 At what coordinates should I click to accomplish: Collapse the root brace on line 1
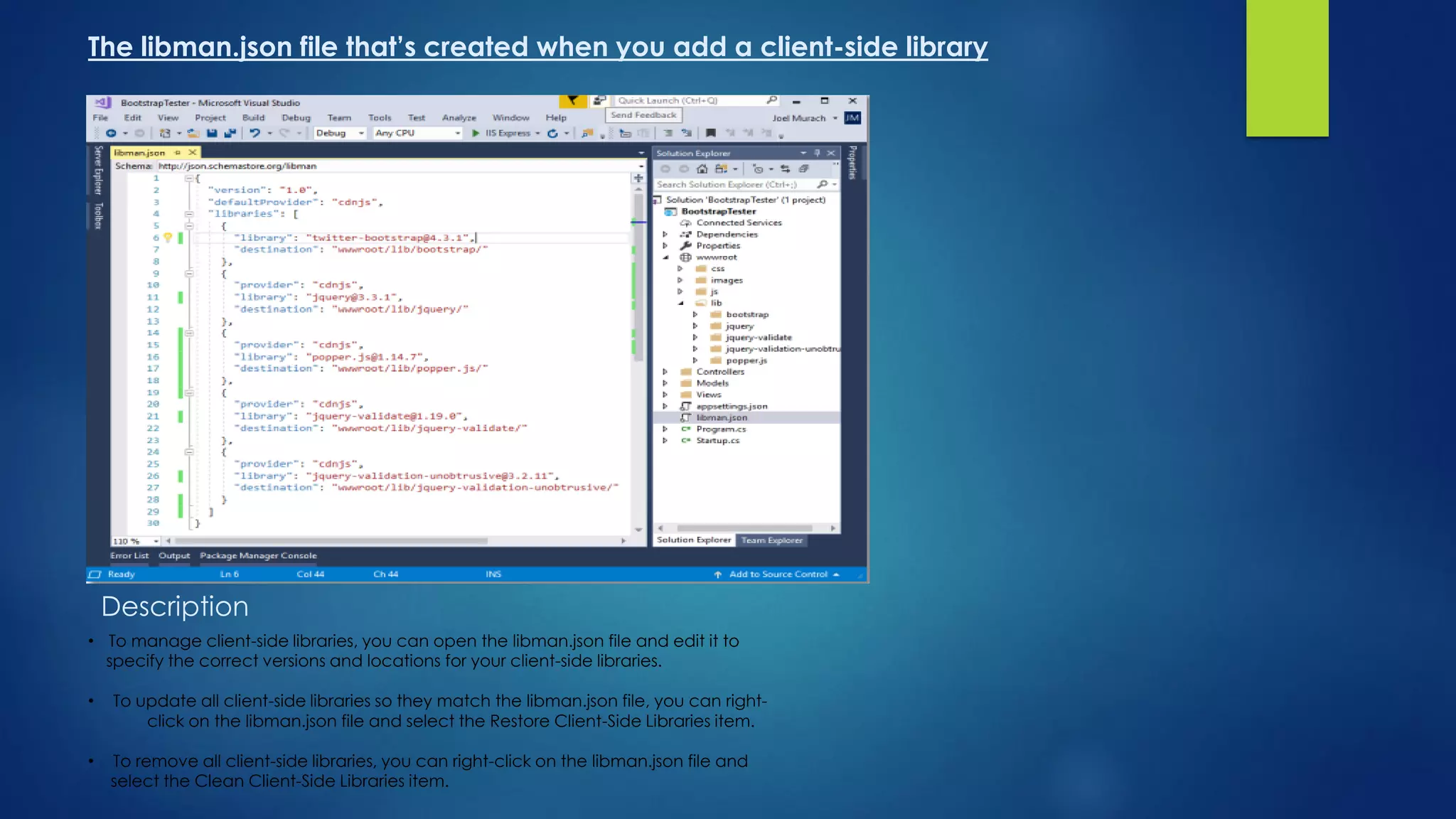tap(189, 178)
